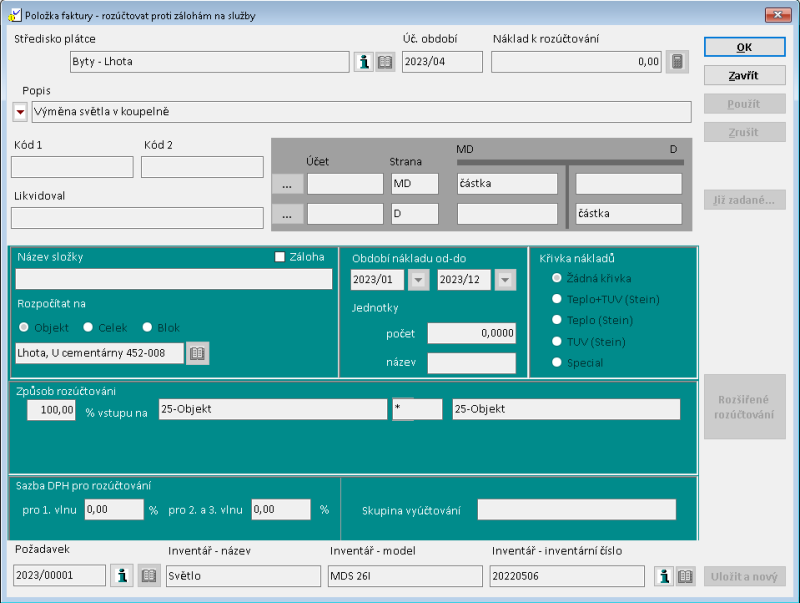Image resolution: width=800 pixels, height=603 pixels.
Task: Click the MD account ellipsis button
Action: pyautogui.click(x=286, y=184)
